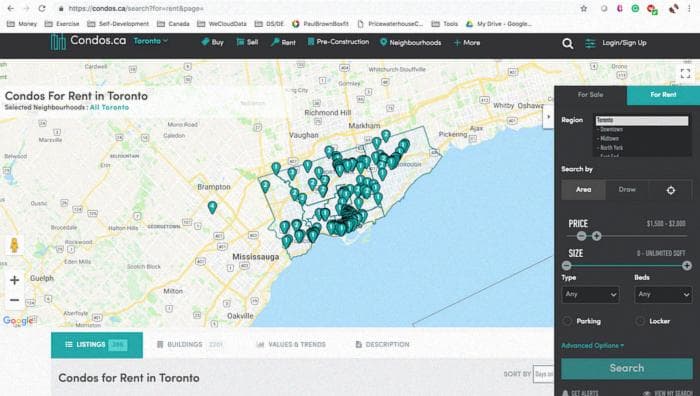
Task: Click the map pin near Brampton
Action: (x=212, y=208)
